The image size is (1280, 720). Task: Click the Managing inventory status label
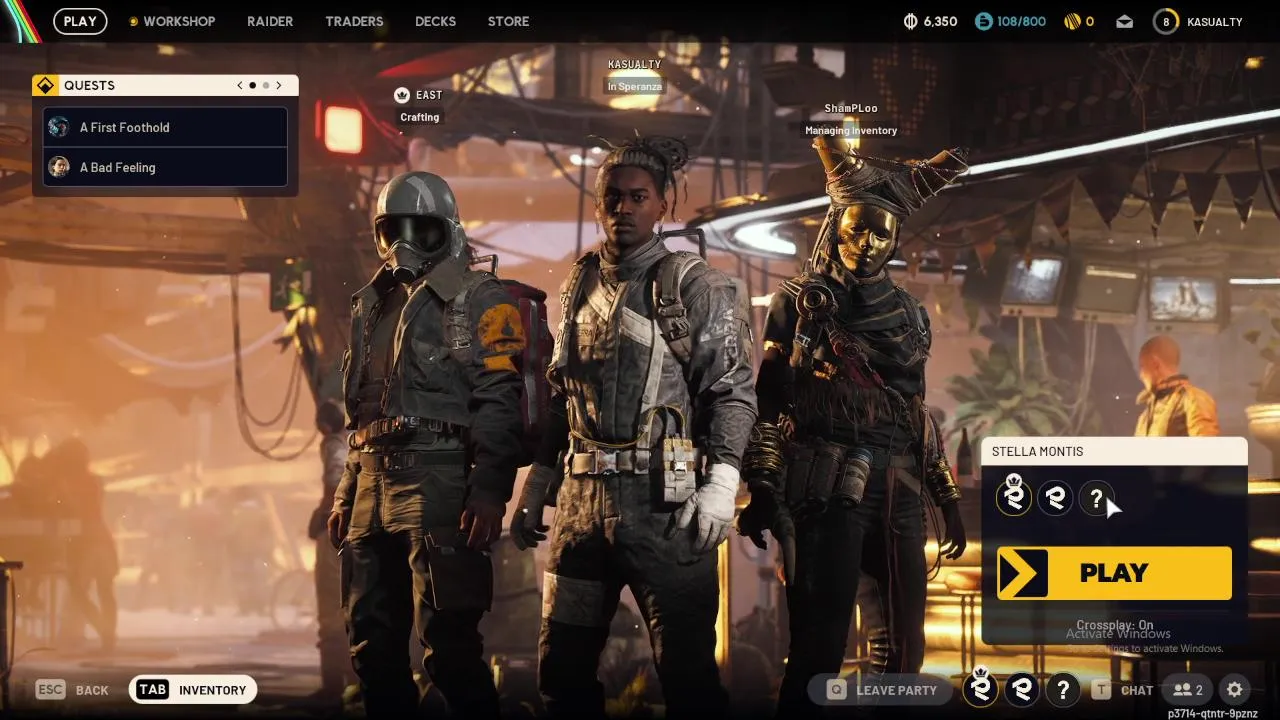pos(851,130)
